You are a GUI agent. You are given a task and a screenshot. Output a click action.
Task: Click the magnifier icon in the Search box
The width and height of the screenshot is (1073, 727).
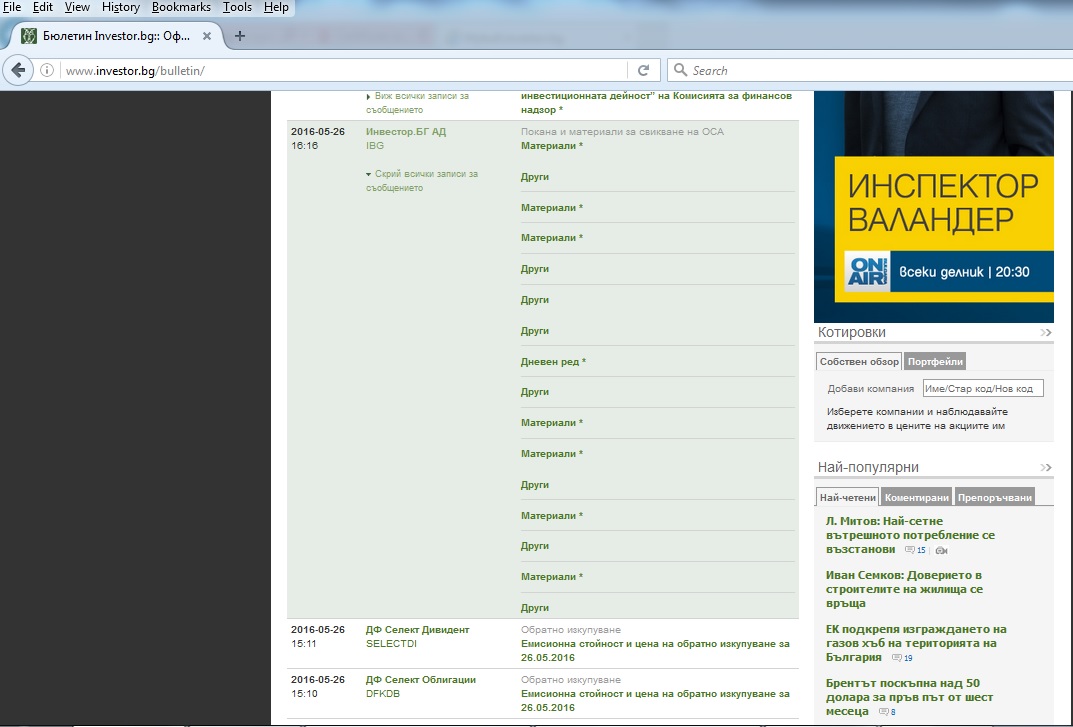[680, 70]
